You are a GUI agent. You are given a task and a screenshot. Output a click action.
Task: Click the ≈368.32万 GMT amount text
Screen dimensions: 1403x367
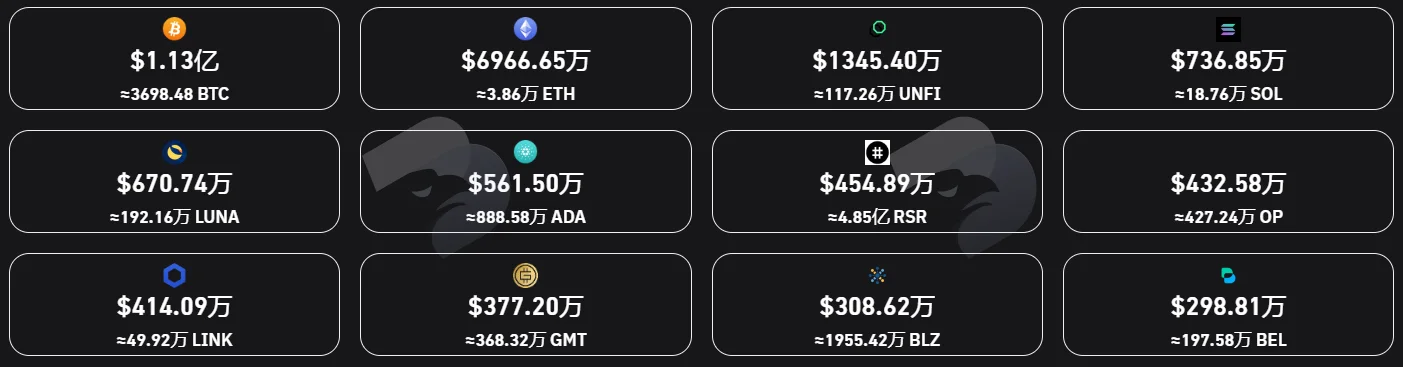click(525, 340)
